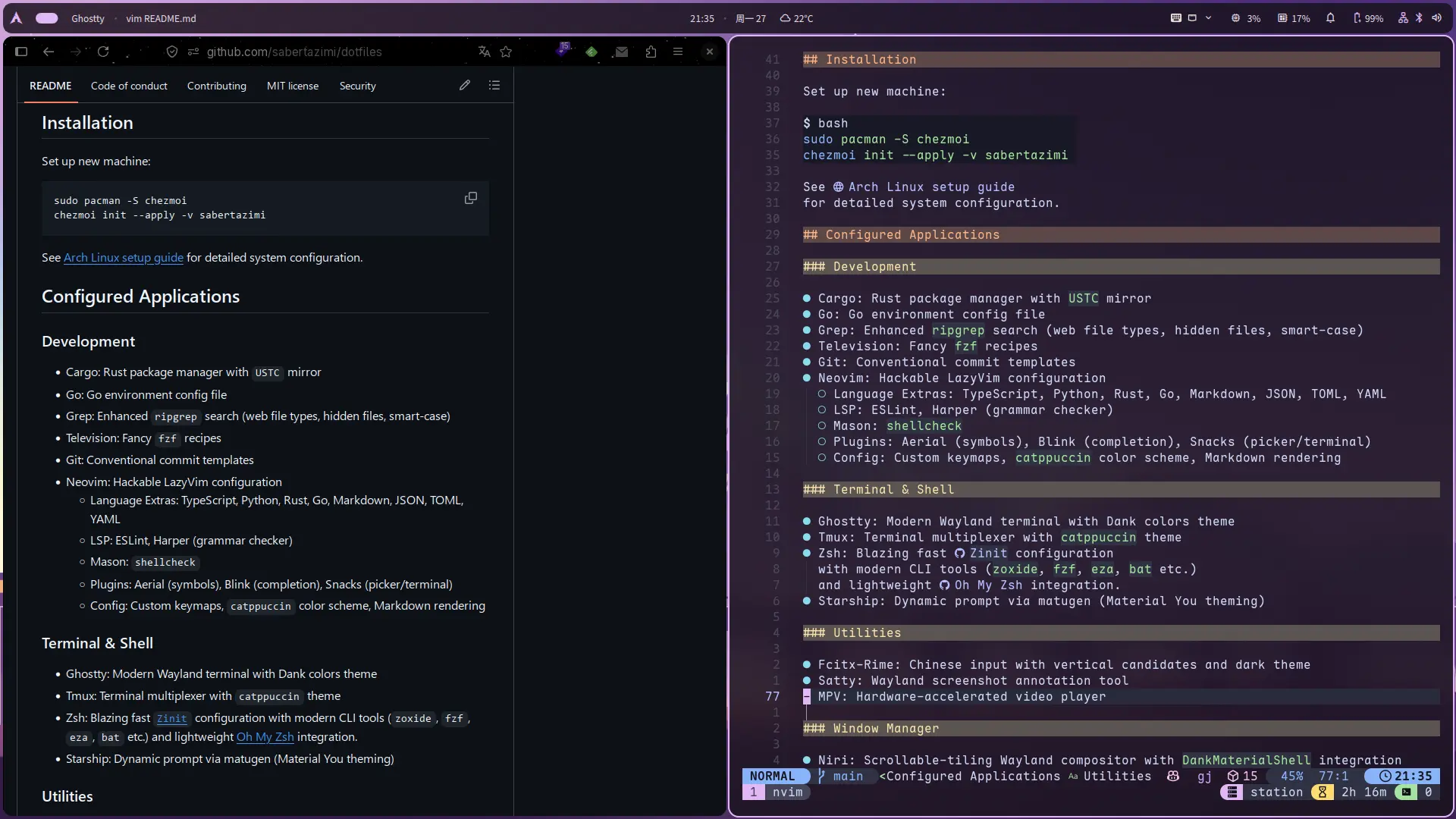The height and width of the screenshot is (819, 1456).
Task: Click the Ghostty app title in top bar
Action: [88, 18]
